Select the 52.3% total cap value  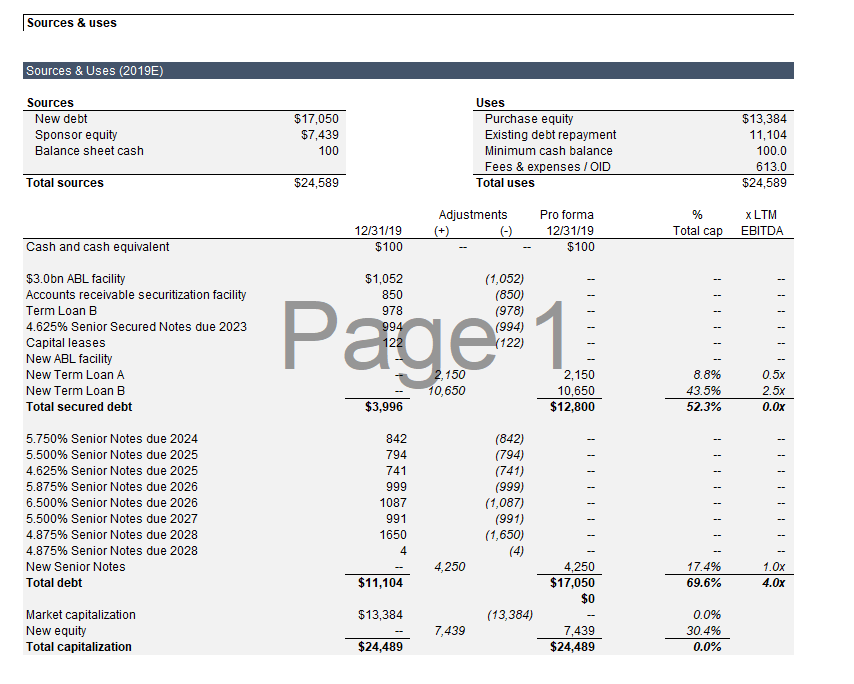704,407
